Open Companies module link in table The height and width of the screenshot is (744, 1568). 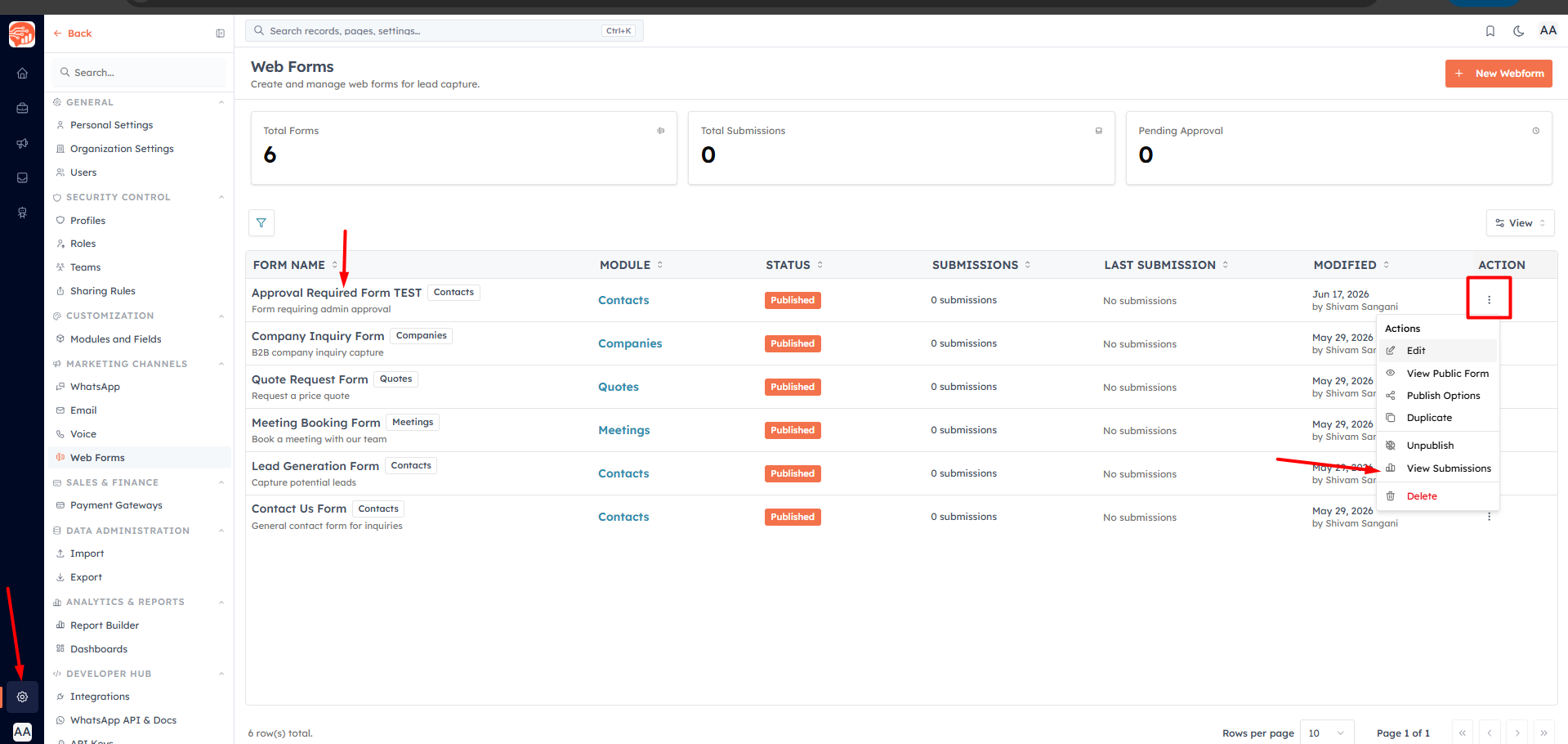(x=630, y=343)
